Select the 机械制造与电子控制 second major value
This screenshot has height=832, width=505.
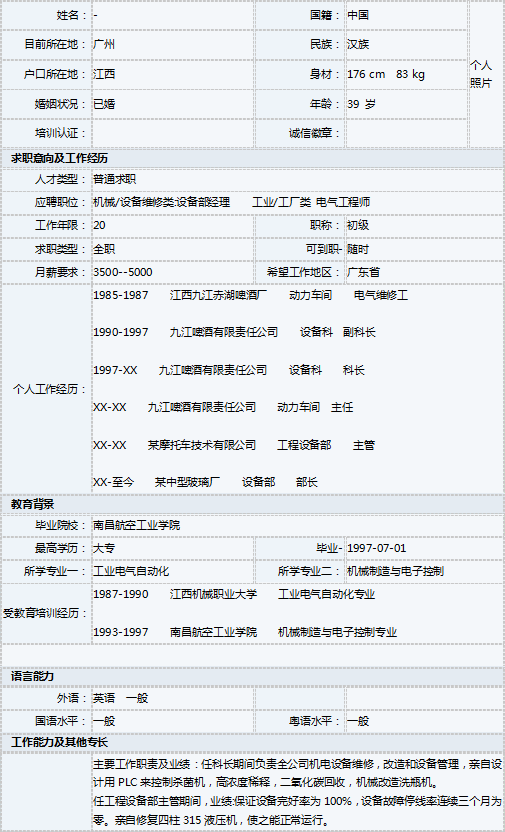(x=395, y=571)
